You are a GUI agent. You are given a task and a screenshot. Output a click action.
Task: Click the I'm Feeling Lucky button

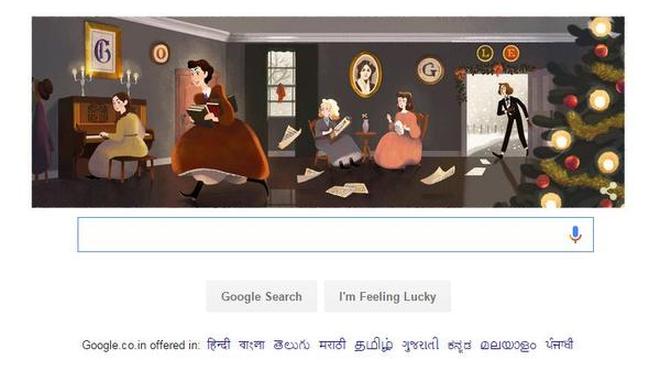point(387,296)
